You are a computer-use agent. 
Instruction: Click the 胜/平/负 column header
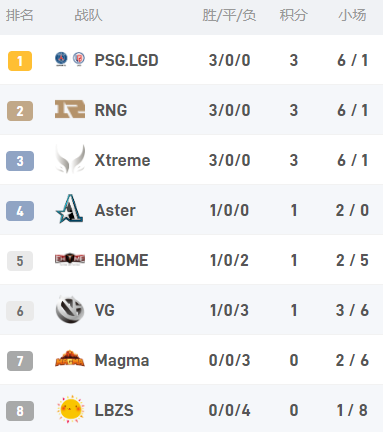tap(229, 15)
